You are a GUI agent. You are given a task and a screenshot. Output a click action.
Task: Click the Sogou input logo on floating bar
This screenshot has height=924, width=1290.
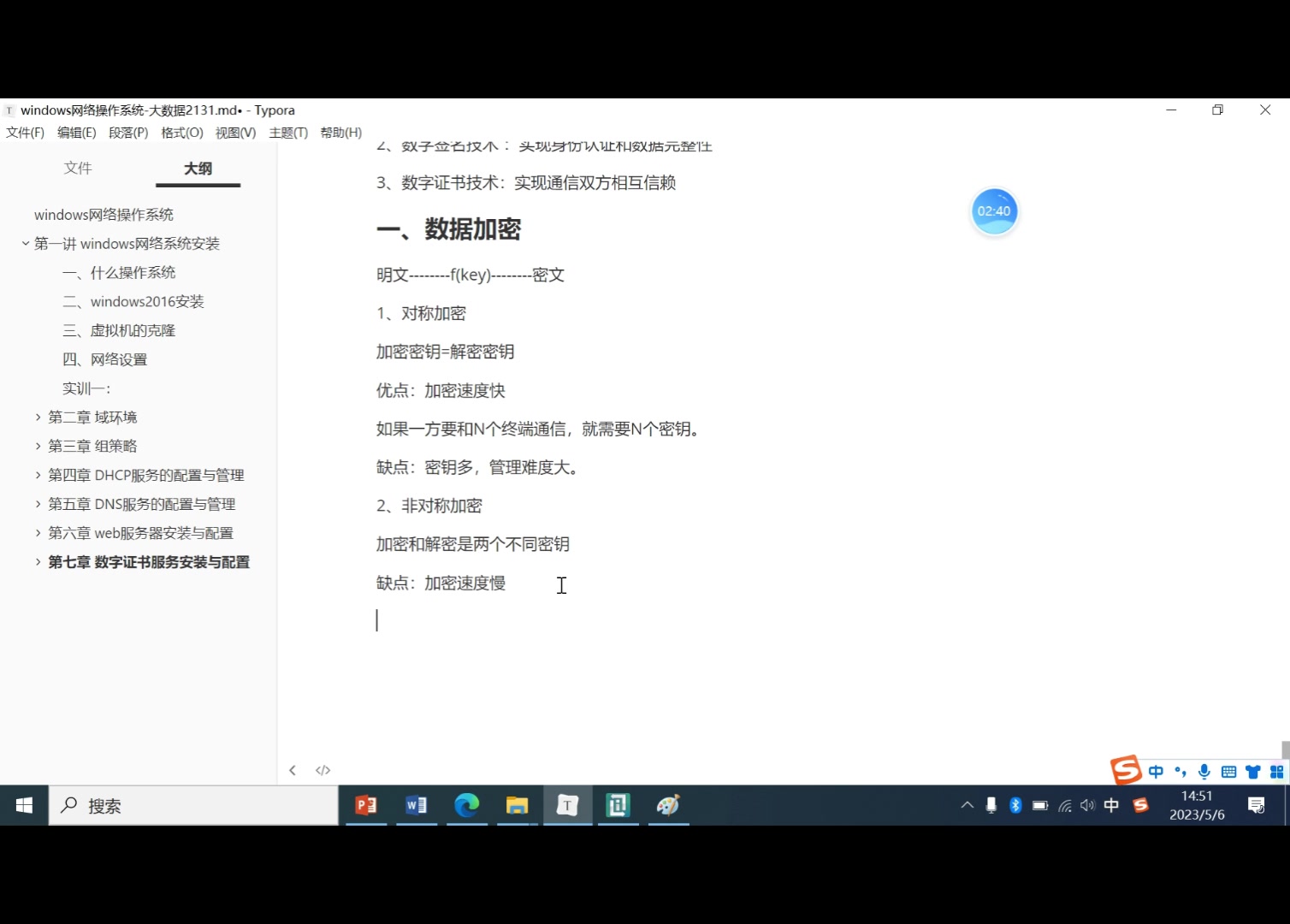click(x=1126, y=770)
